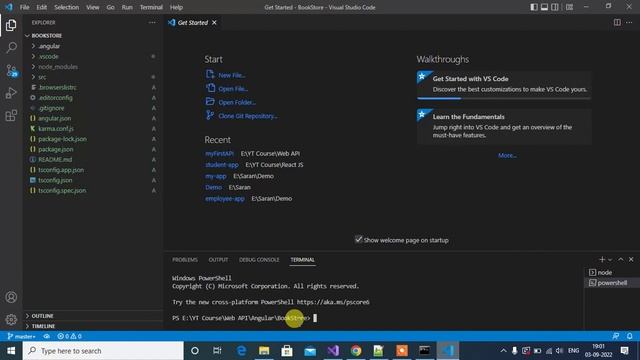Open Learn the Fundamentals walkthrough

(504, 126)
